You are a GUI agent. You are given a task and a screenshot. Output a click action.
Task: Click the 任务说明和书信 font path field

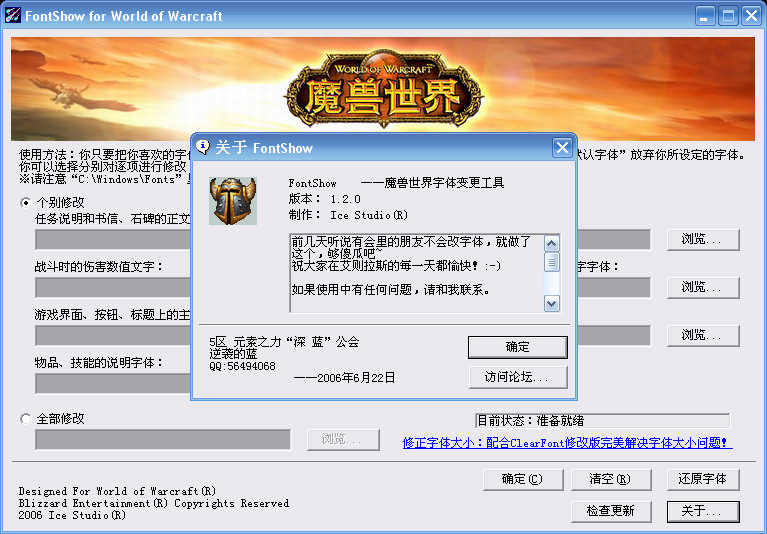tap(113, 240)
